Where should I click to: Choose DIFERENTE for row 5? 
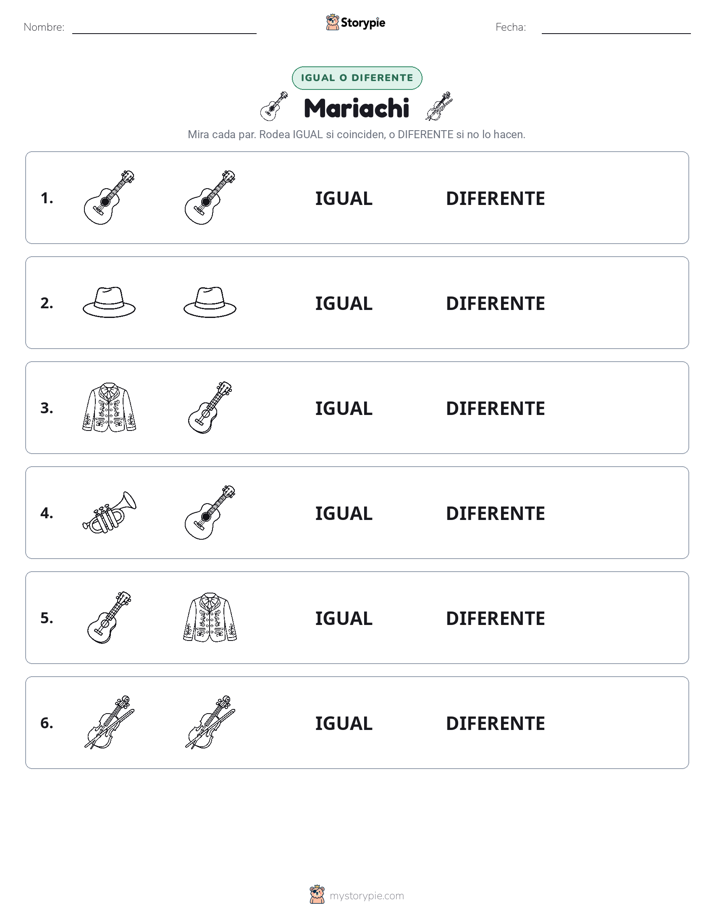click(x=495, y=618)
